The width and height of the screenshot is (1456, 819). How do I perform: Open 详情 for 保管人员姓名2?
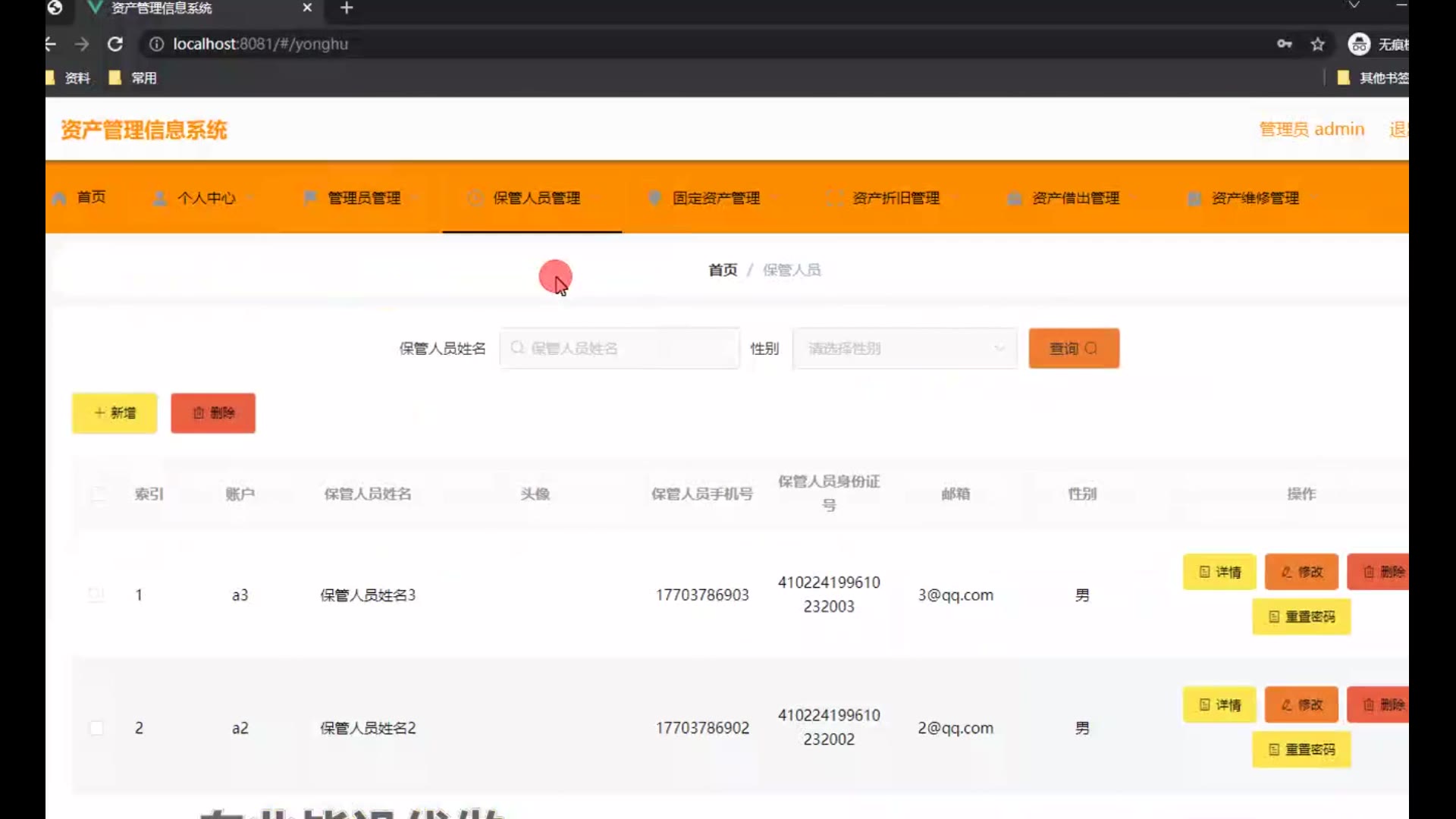[1219, 704]
